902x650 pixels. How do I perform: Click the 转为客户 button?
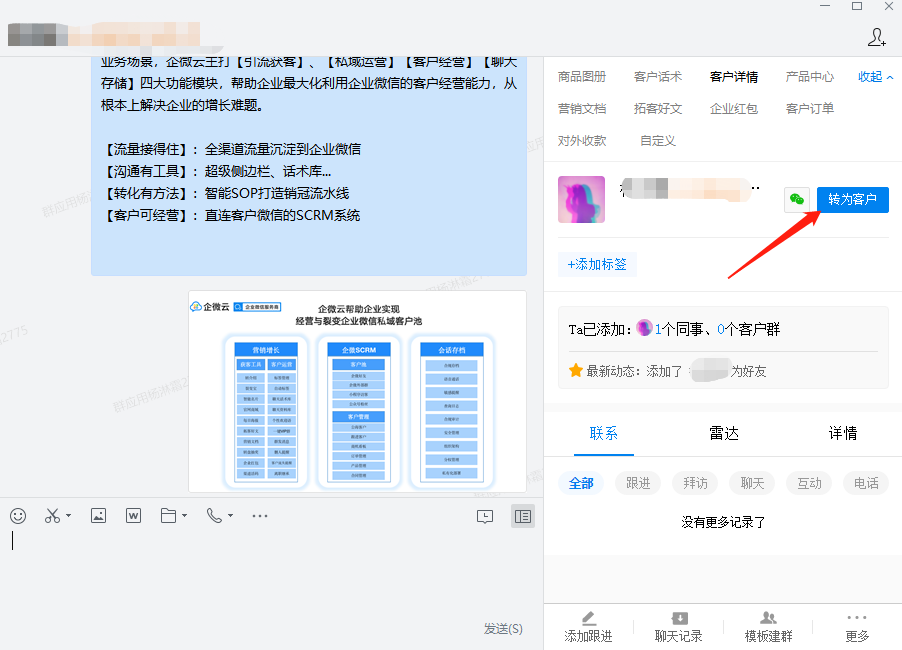tap(852, 199)
